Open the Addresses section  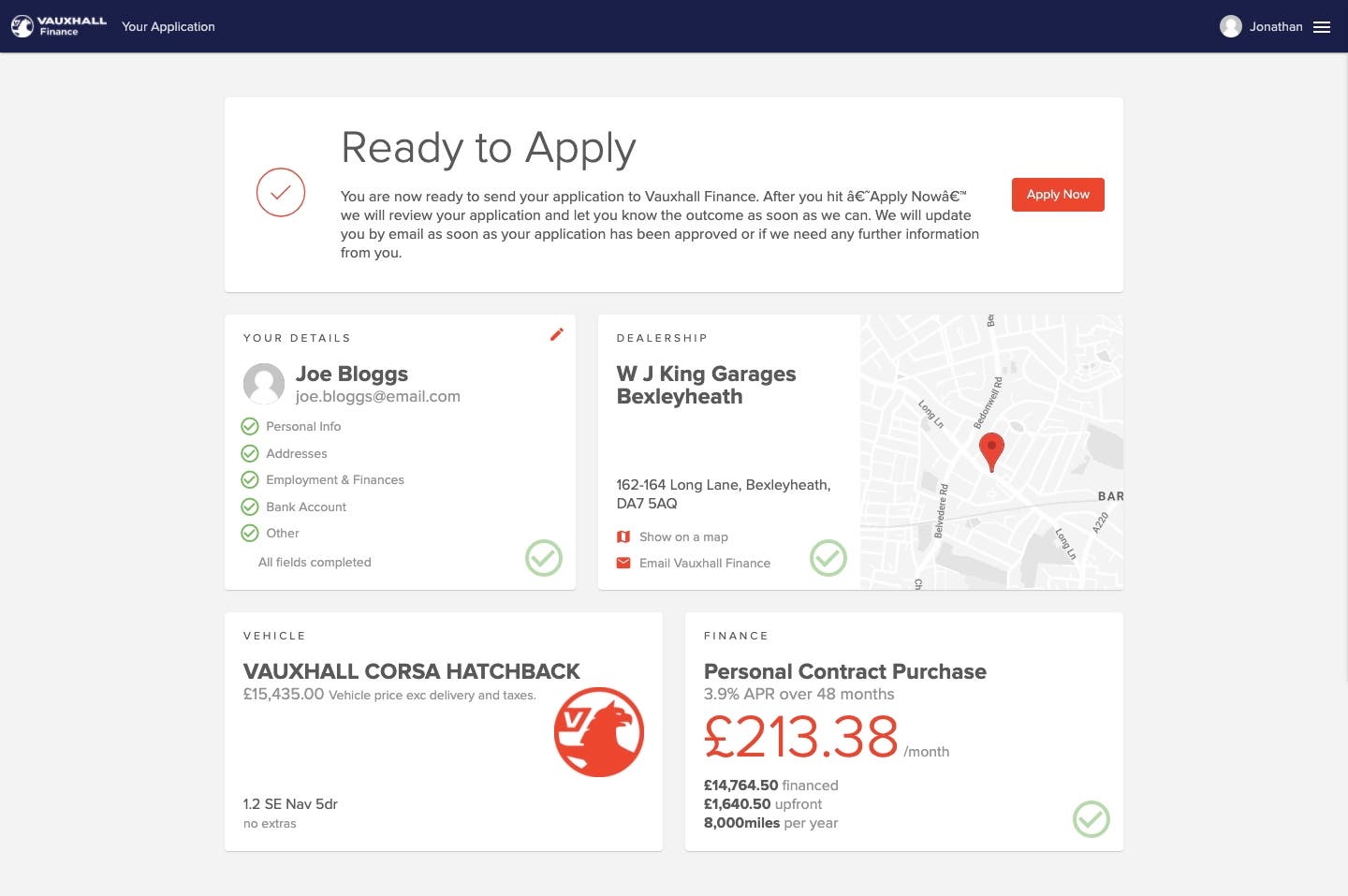click(297, 454)
